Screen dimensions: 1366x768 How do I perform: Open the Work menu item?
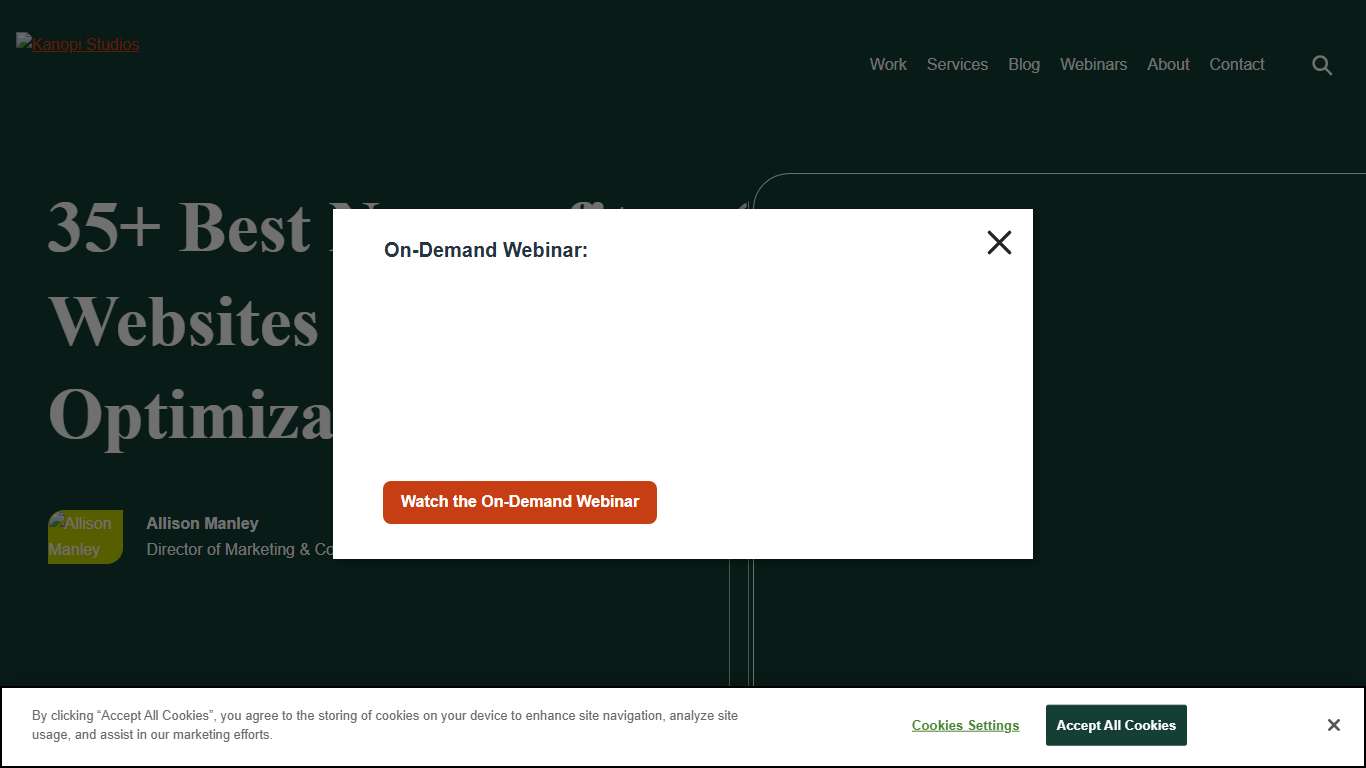click(x=887, y=64)
